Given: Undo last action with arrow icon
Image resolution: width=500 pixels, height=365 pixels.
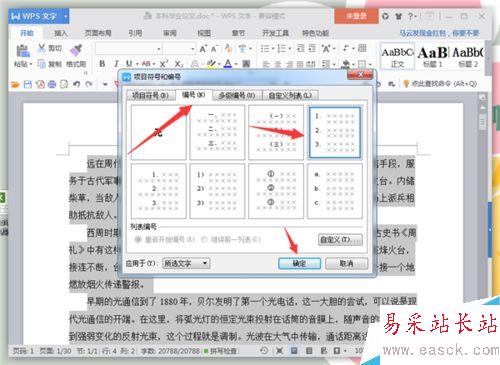Looking at the screenshot, I should click(x=77, y=84).
